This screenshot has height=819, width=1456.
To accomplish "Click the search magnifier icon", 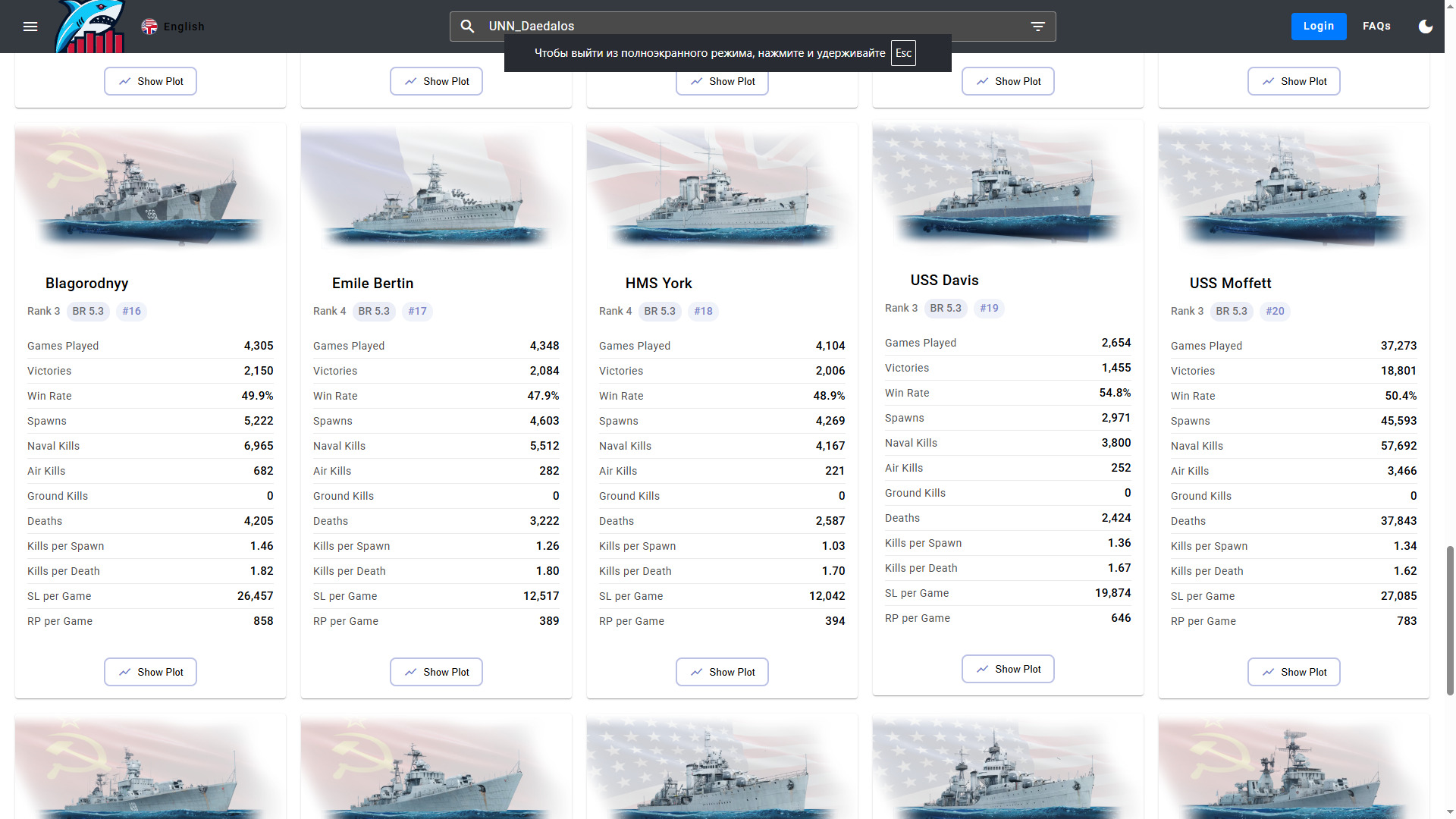I will (x=468, y=27).
